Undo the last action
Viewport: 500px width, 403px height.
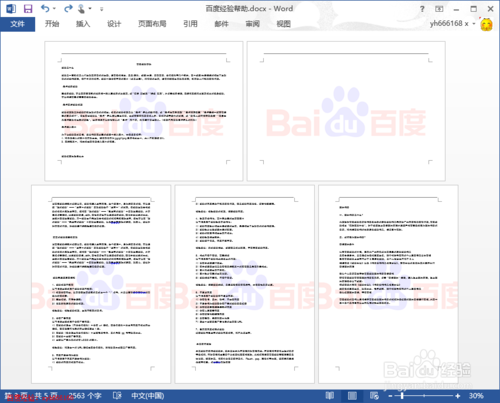(45, 8)
